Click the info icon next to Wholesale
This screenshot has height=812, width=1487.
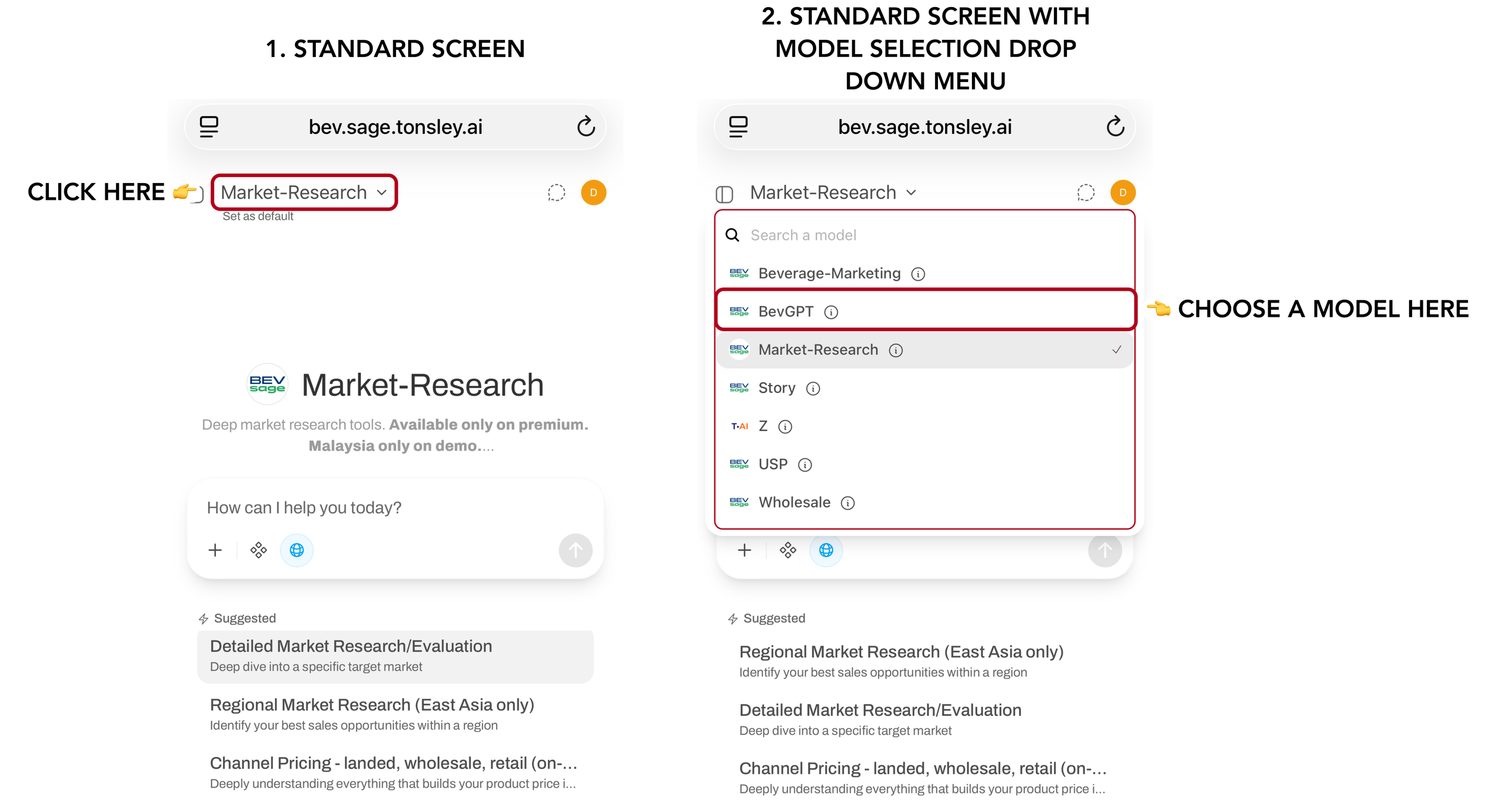(x=848, y=503)
